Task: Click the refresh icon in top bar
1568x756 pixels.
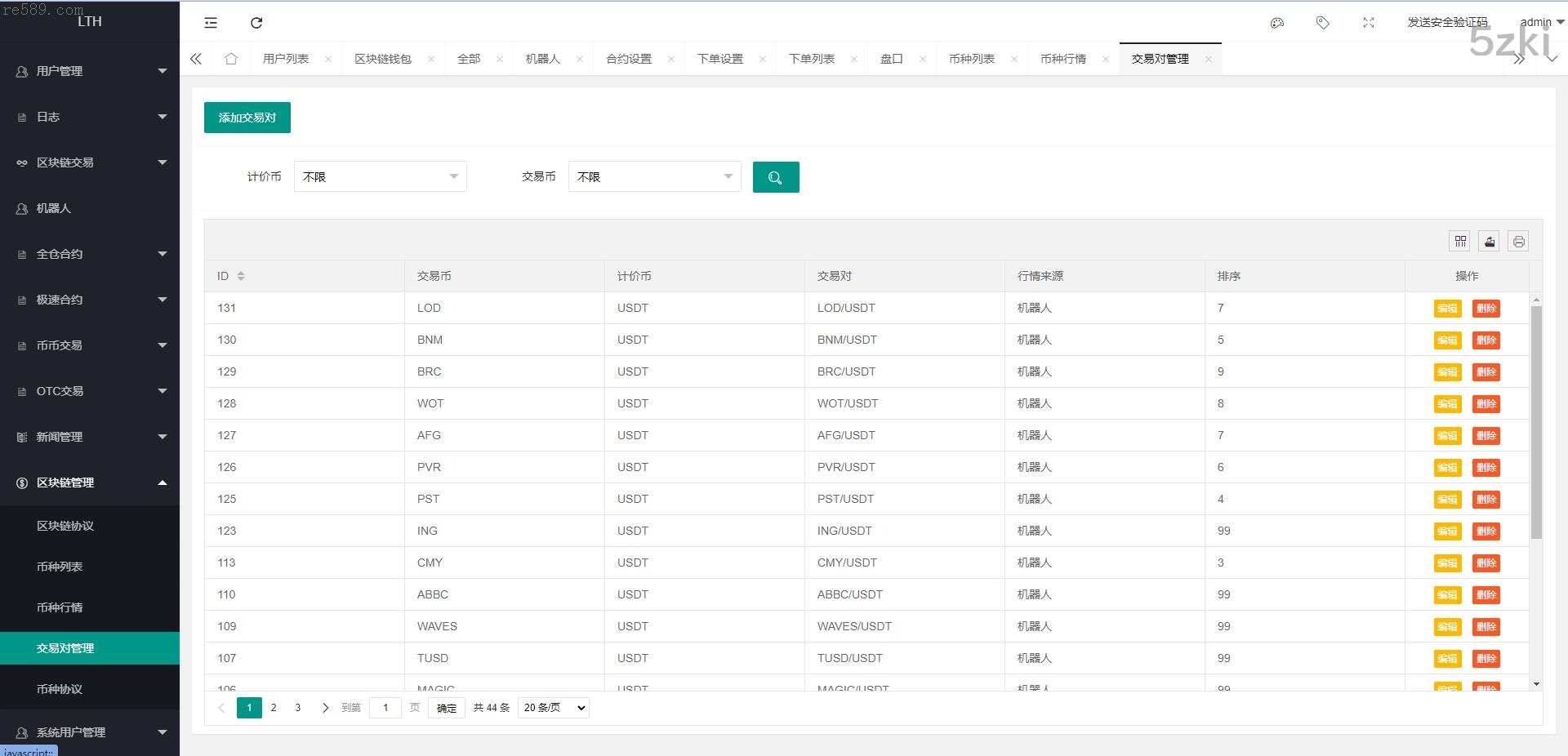Action: coord(256,23)
